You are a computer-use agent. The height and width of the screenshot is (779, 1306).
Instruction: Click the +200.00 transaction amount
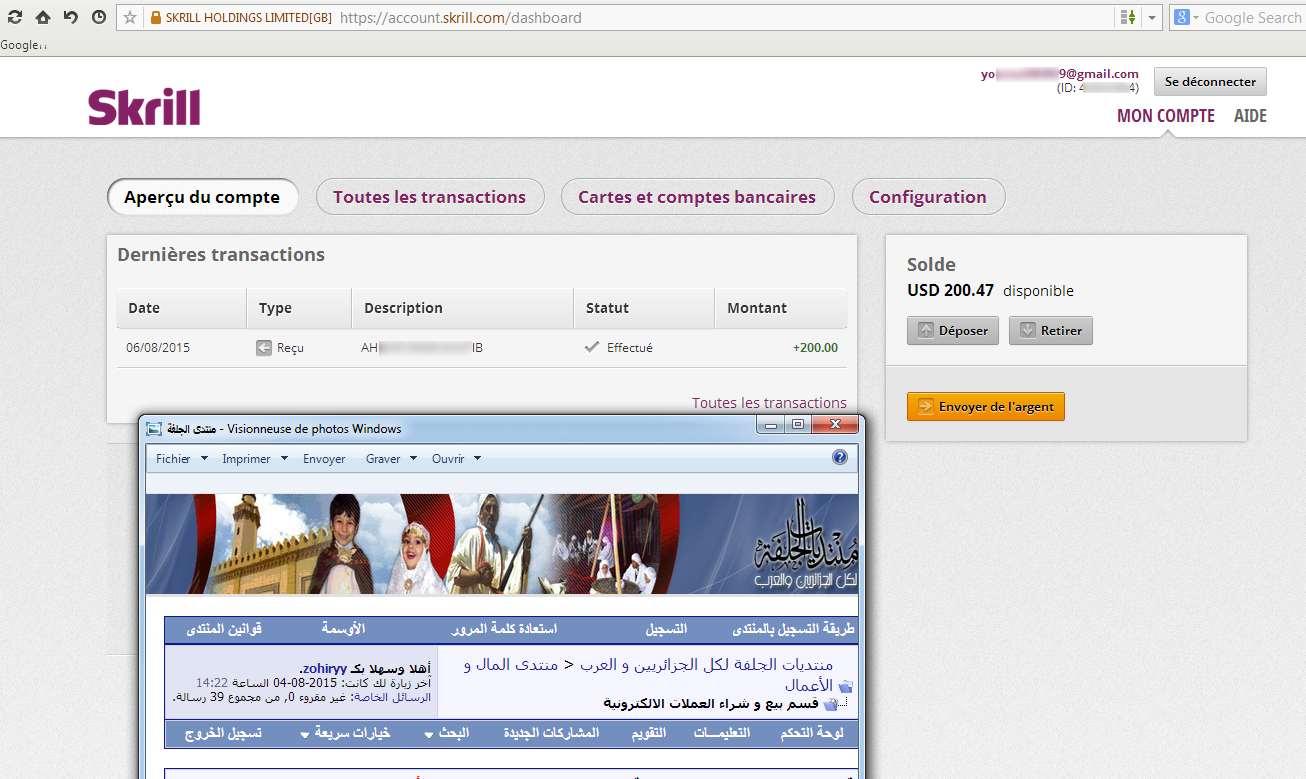coord(815,348)
